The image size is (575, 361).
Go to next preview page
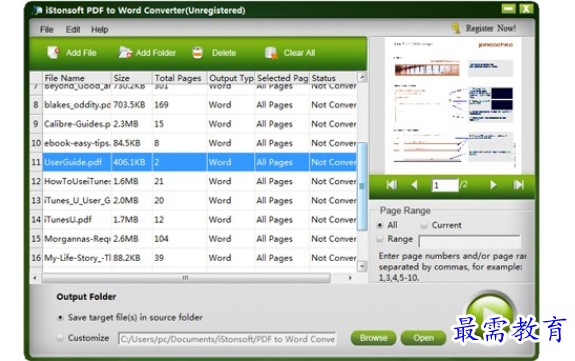(x=493, y=185)
